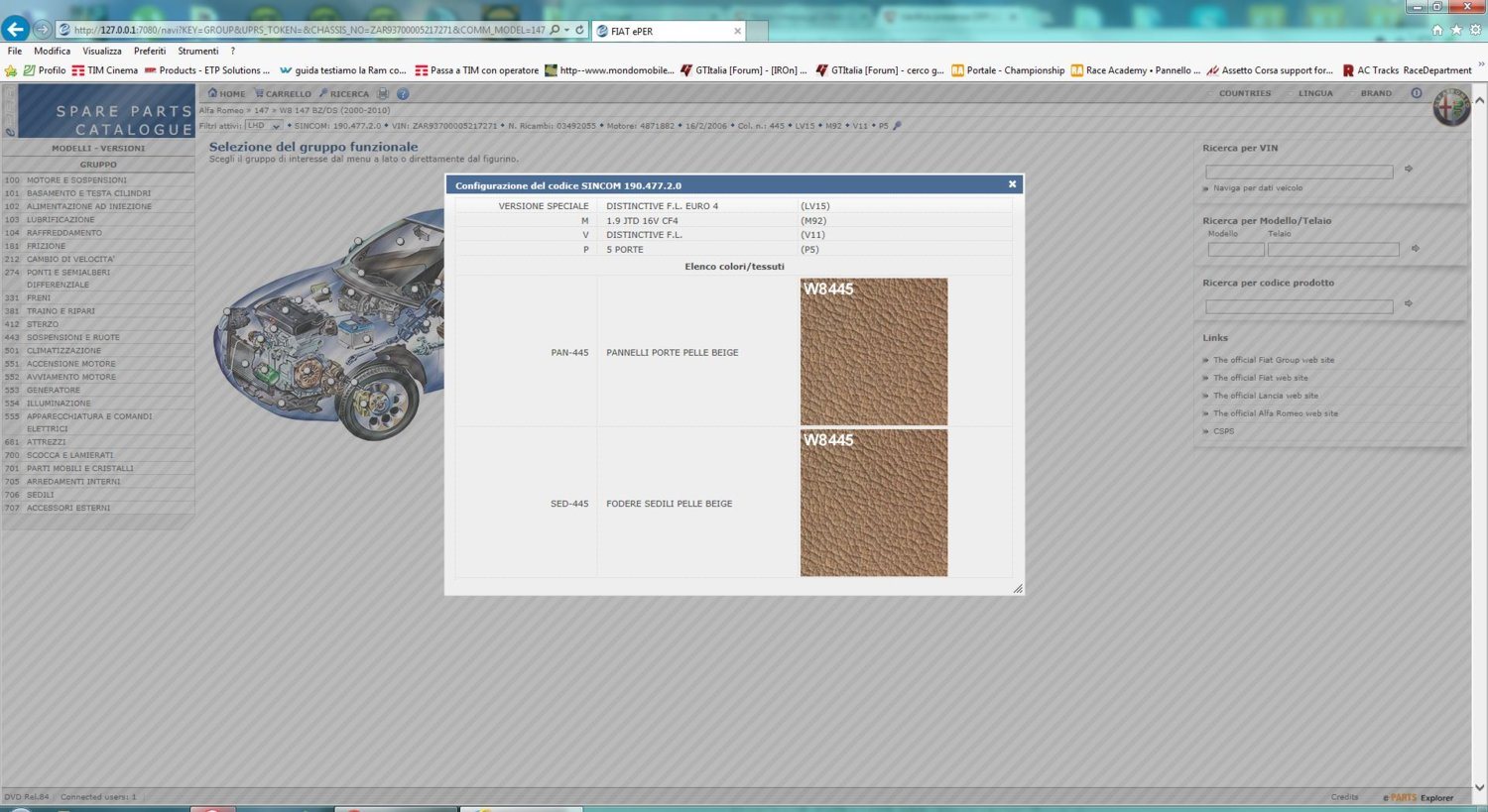This screenshot has width=1488, height=812.
Task: Close the SINCOM configuration dialog
Action: (1012, 184)
